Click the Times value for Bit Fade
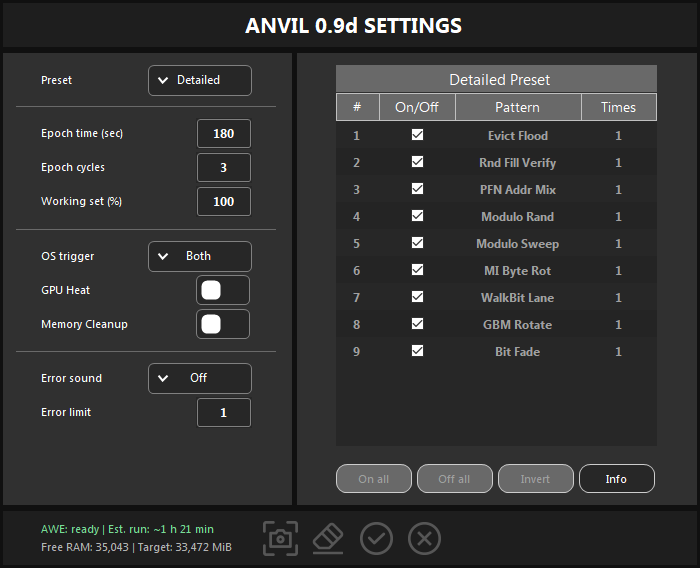700x568 pixels. pos(618,352)
